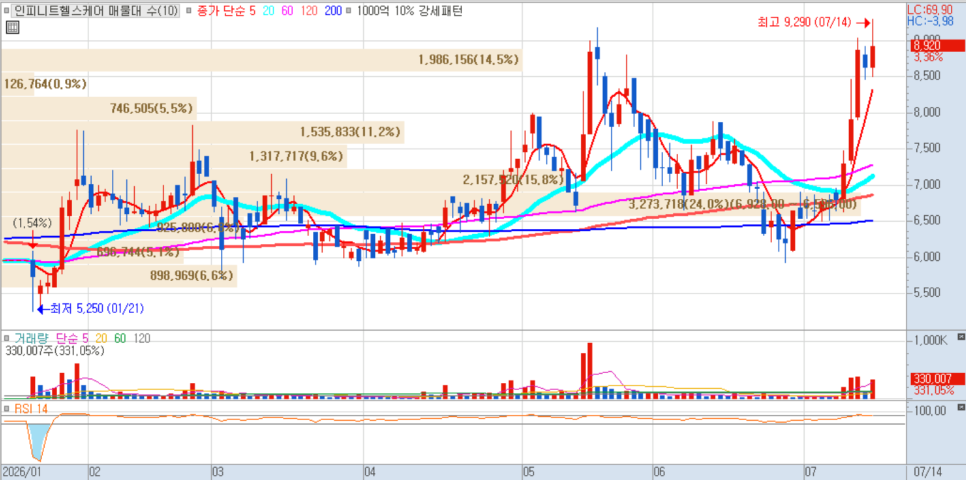Open the grid table icon under the chart title

coord(12,27)
